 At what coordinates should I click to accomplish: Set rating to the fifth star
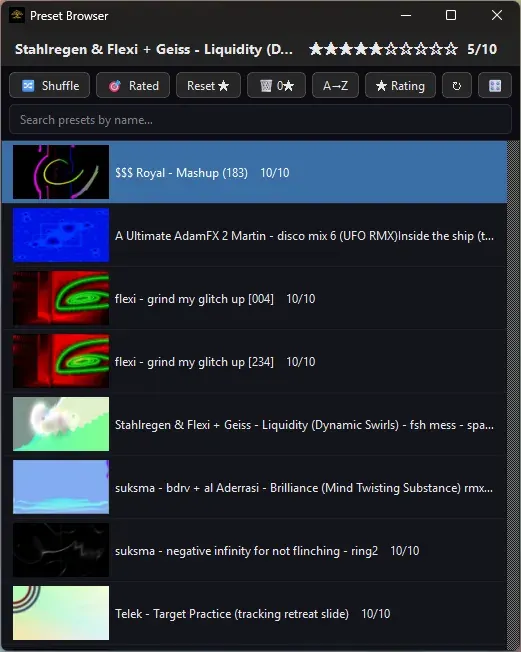tap(376, 49)
